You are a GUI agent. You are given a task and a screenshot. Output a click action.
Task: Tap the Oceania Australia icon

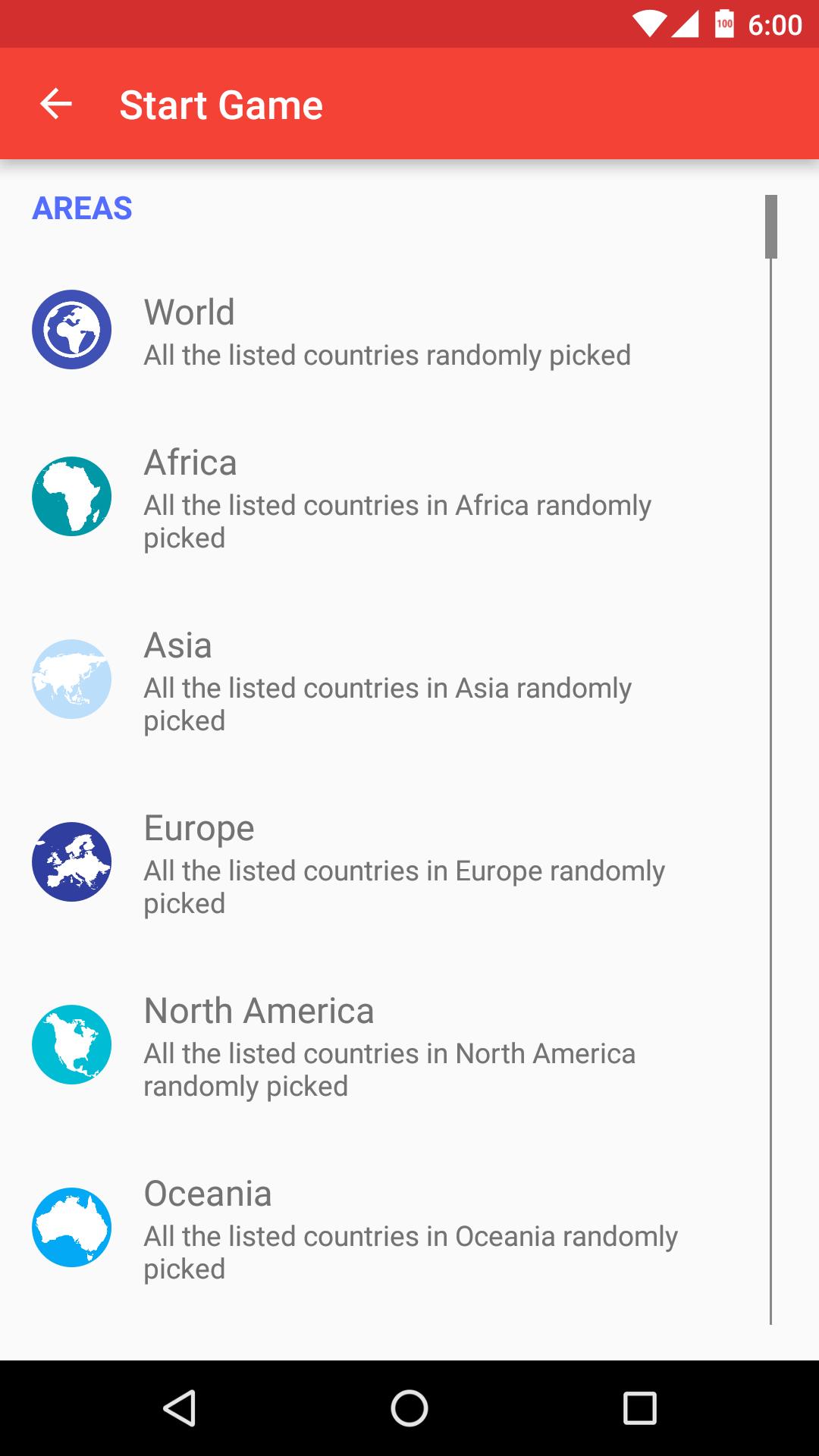pyautogui.click(x=71, y=1228)
